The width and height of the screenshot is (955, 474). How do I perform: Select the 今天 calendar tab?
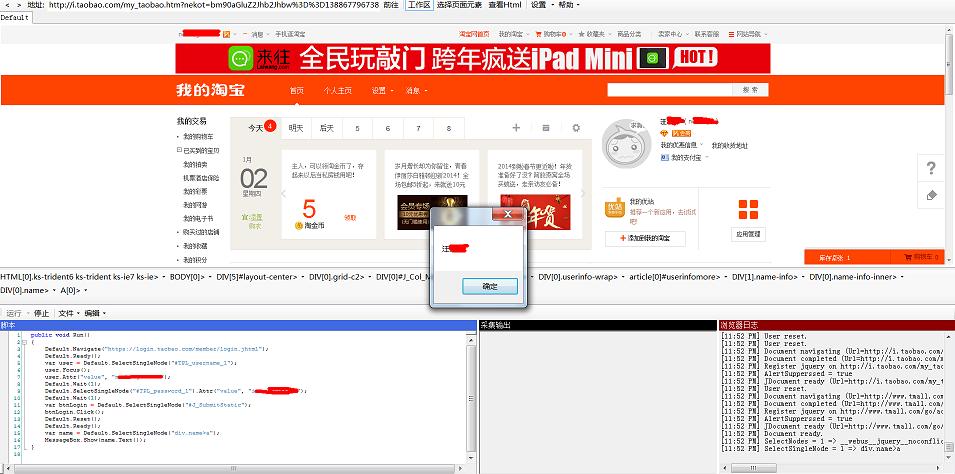[255, 128]
